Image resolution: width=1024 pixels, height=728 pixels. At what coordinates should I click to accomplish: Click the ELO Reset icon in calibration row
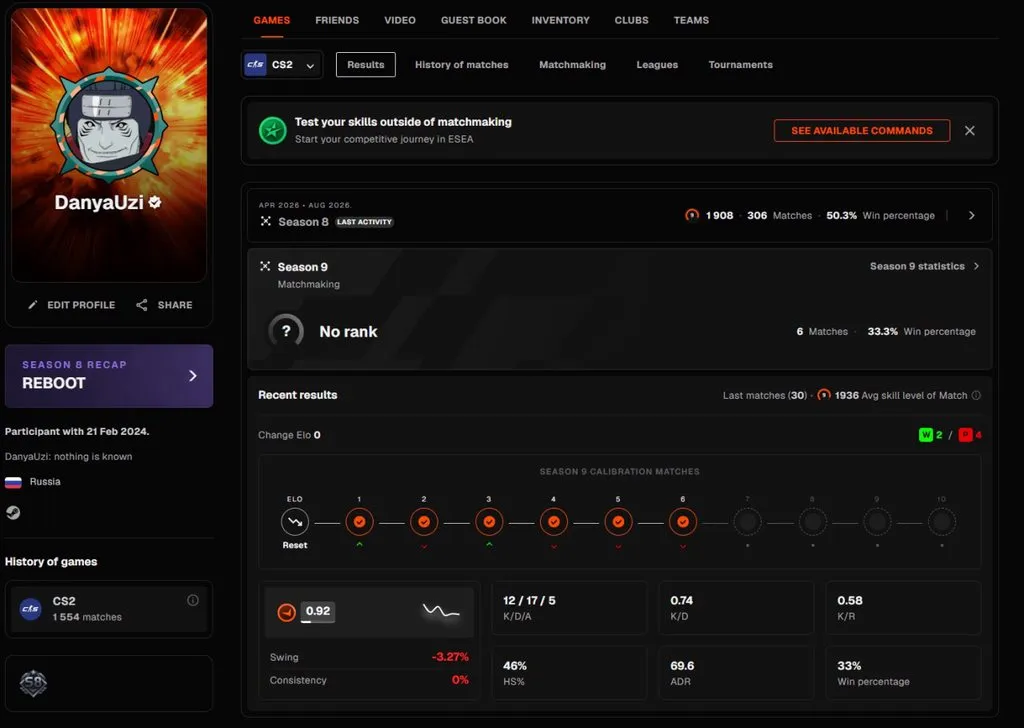pos(295,522)
